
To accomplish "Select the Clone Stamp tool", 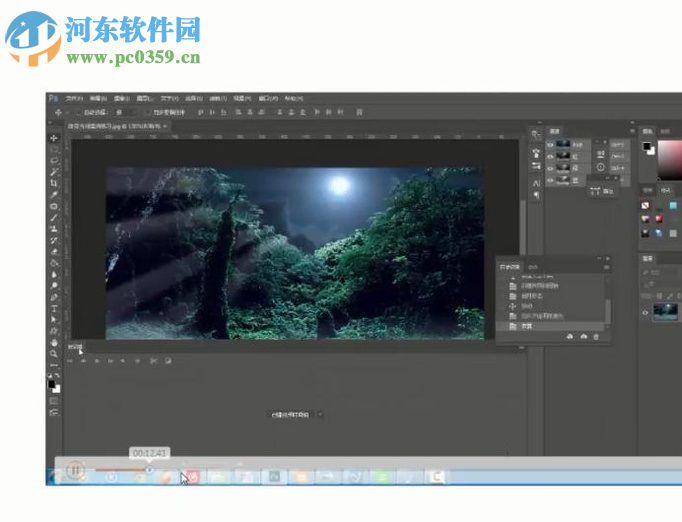I will point(54,229).
